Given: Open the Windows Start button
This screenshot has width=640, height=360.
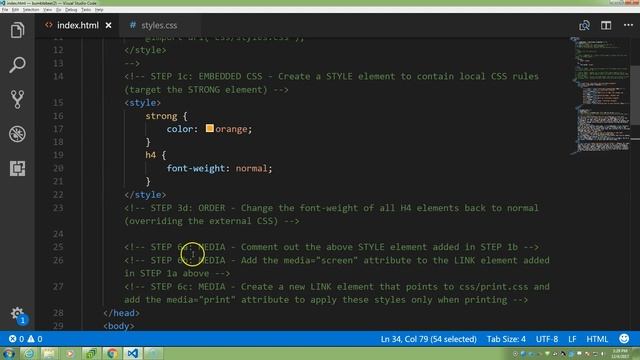Looking at the screenshot, I should tap(8, 353).
